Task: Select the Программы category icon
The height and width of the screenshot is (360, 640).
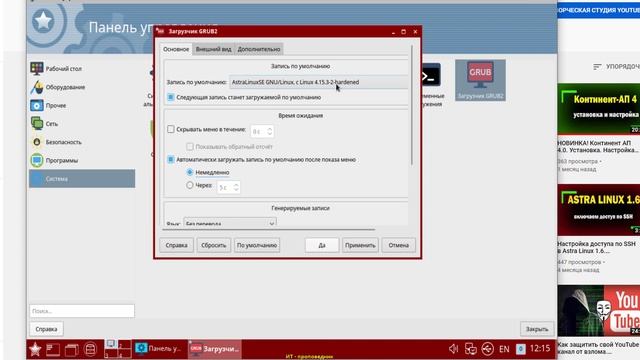Action: click(36, 160)
